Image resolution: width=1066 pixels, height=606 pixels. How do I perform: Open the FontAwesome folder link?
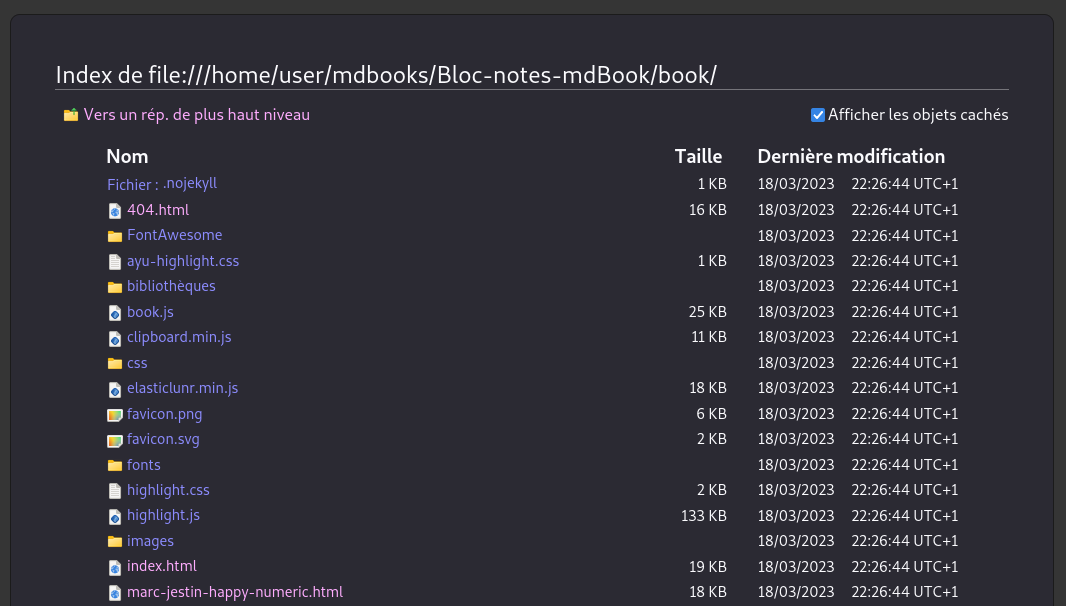[175, 235]
